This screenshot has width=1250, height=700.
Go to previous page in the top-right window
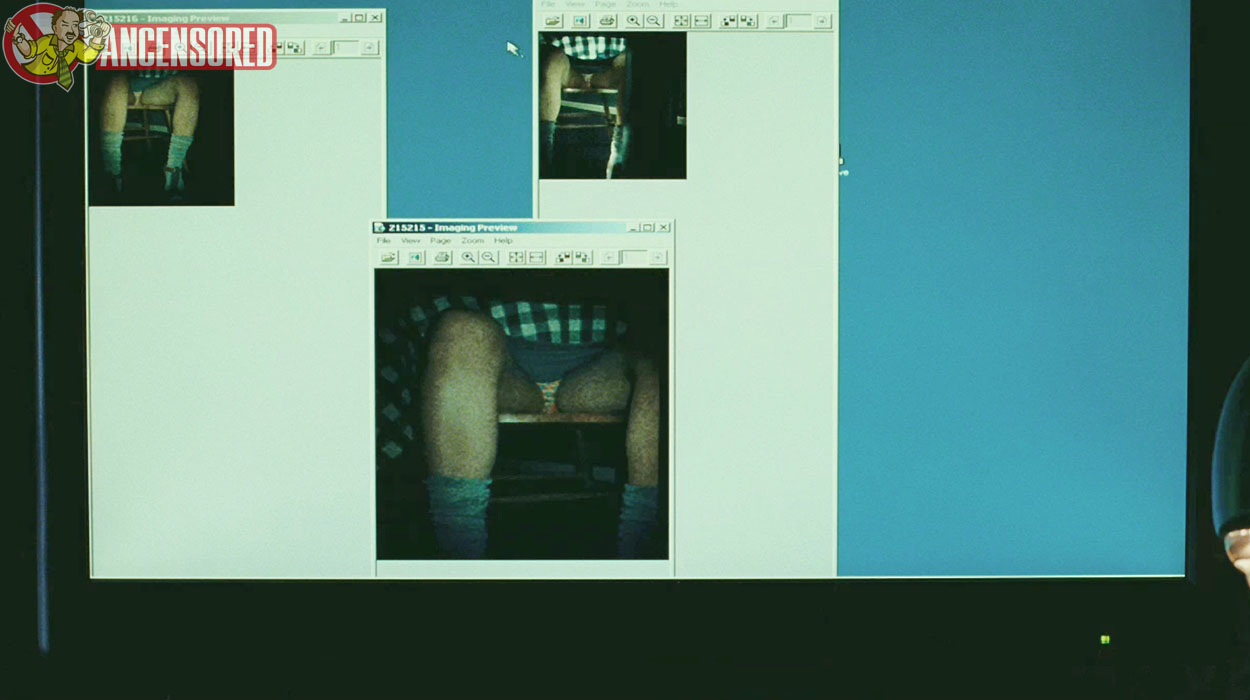coord(774,21)
